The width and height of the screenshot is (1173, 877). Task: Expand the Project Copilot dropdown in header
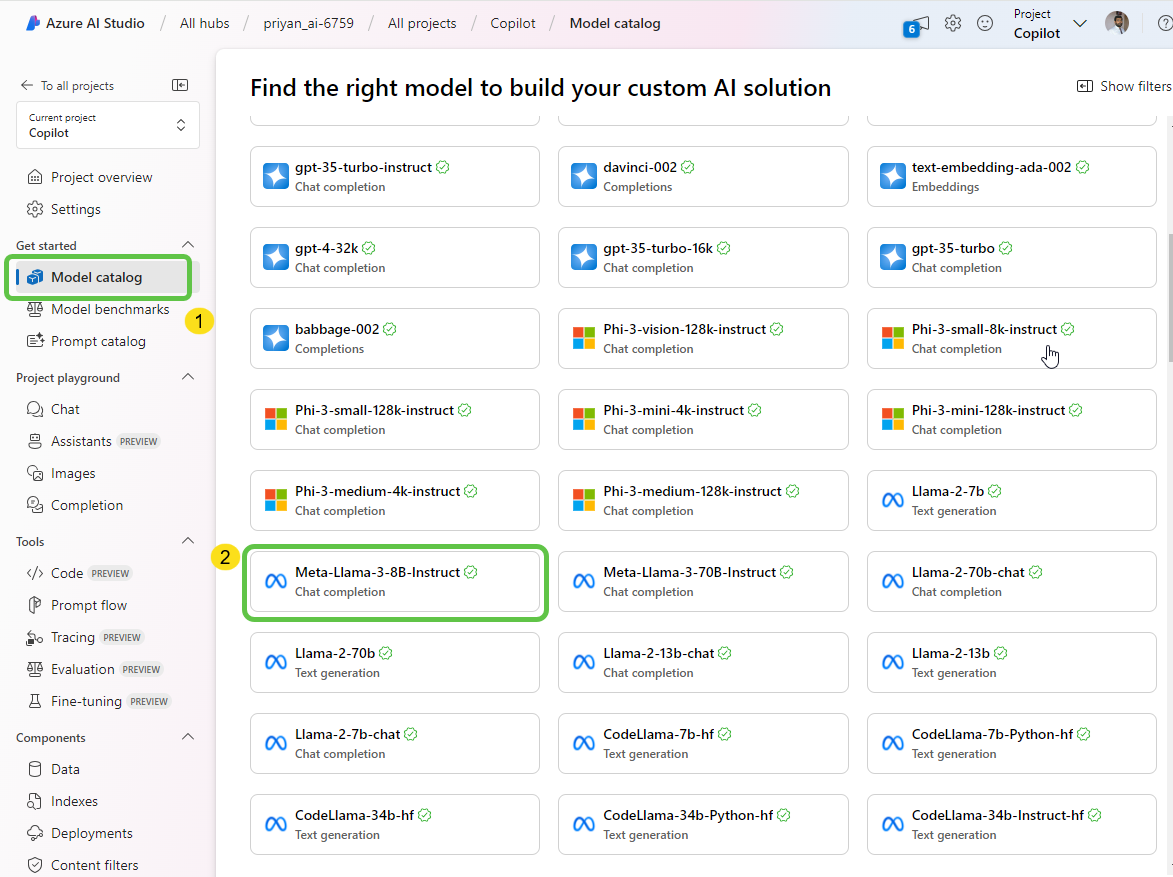click(1051, 24)
